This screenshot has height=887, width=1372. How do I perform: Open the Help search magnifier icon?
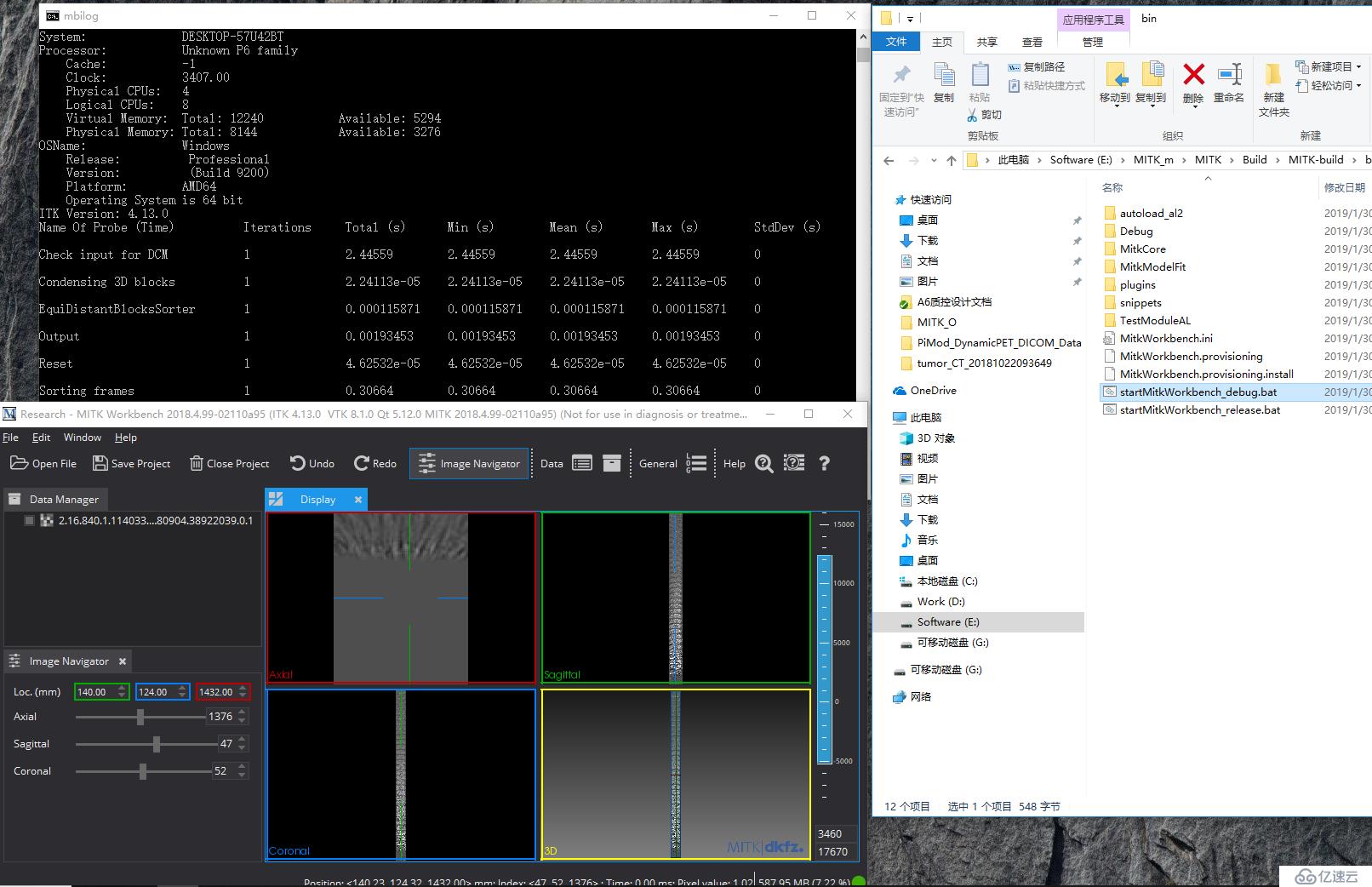(763, 463)
